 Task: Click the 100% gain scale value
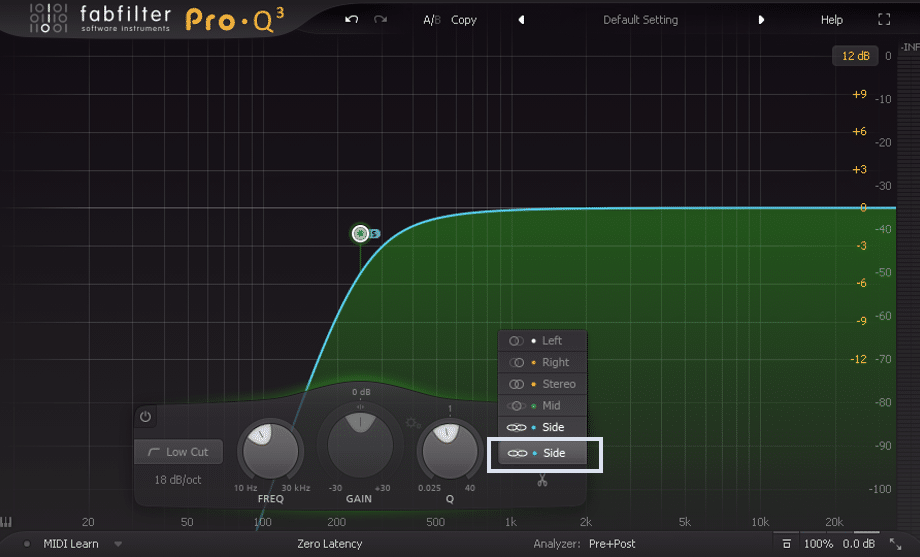tap(818, 544)
